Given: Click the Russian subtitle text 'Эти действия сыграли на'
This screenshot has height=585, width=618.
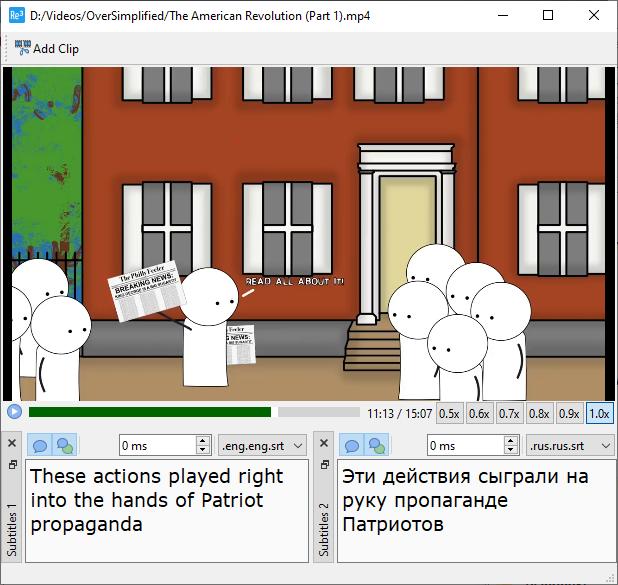Looking at the screenshot, I should tap(465, 477).
